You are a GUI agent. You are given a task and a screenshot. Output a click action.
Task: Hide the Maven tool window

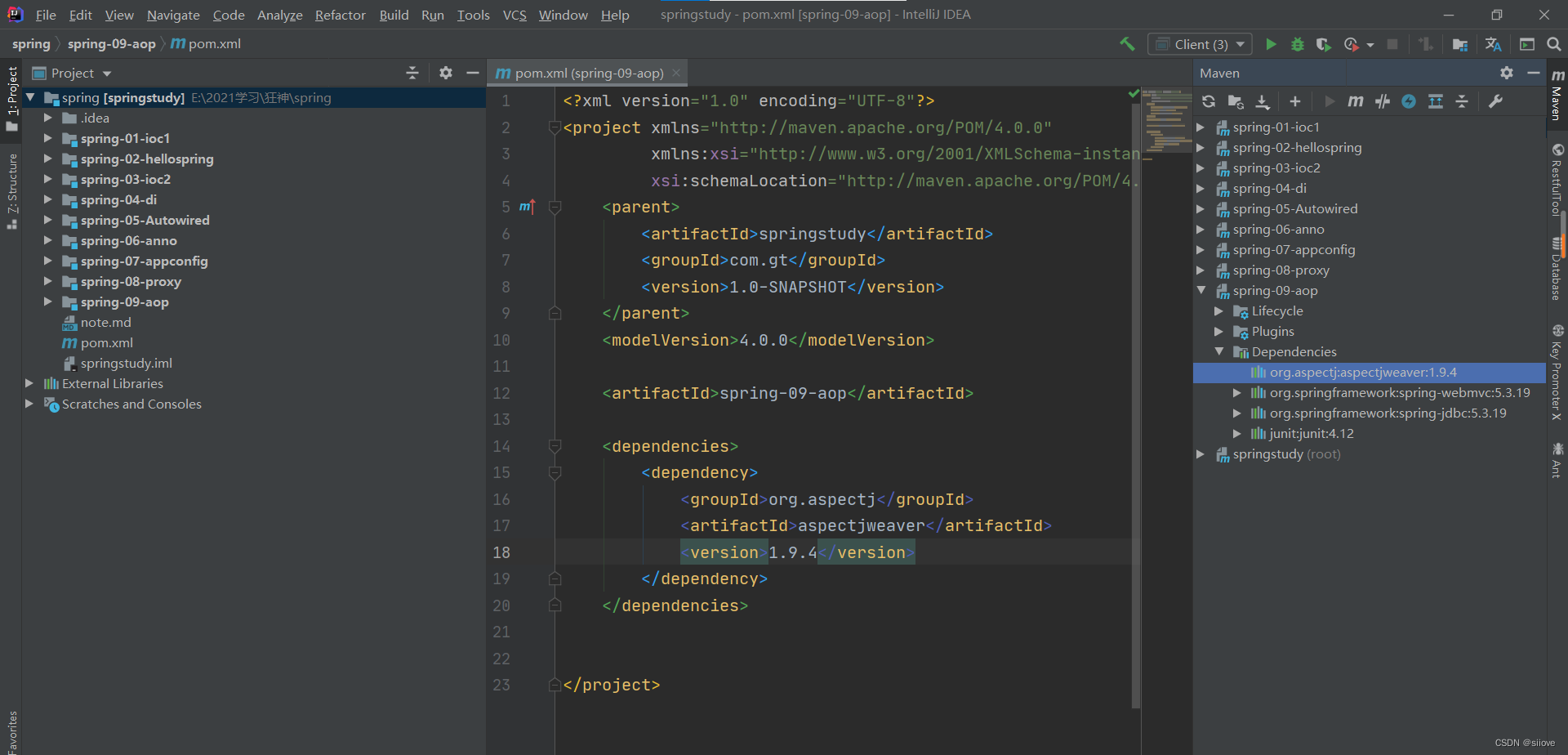pyautogui.click(x=1534, y=73)
